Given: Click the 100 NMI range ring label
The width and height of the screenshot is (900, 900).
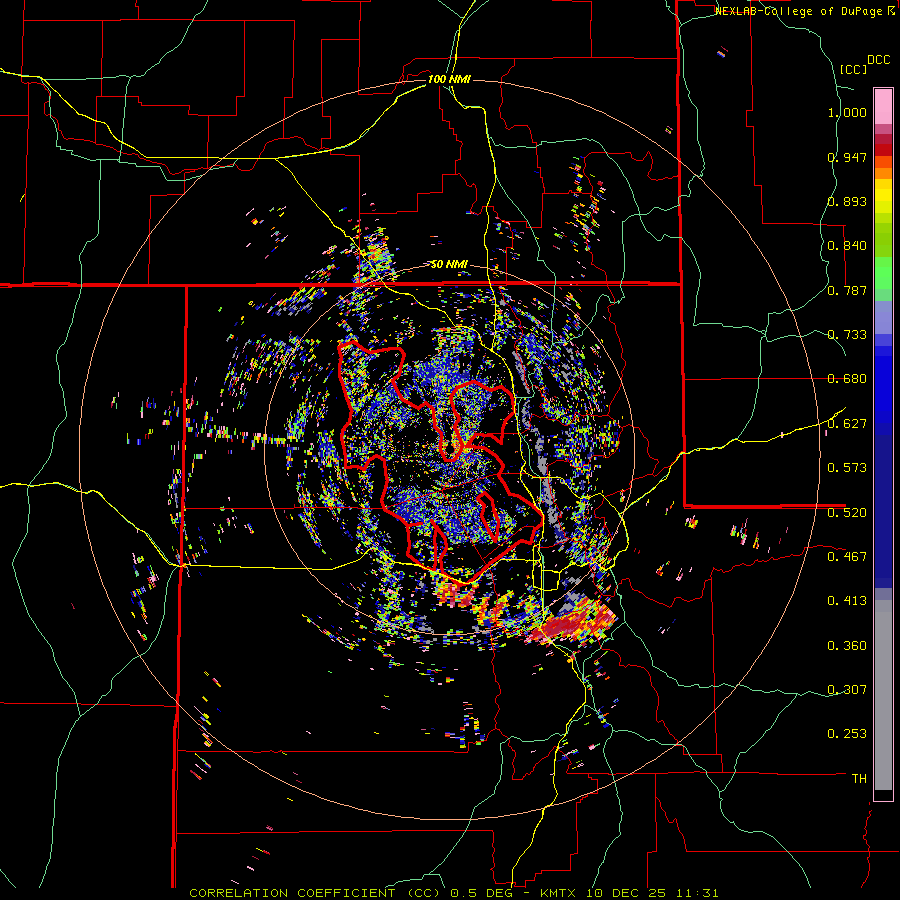Looking at the screenshot, I should tap(449, 79).
